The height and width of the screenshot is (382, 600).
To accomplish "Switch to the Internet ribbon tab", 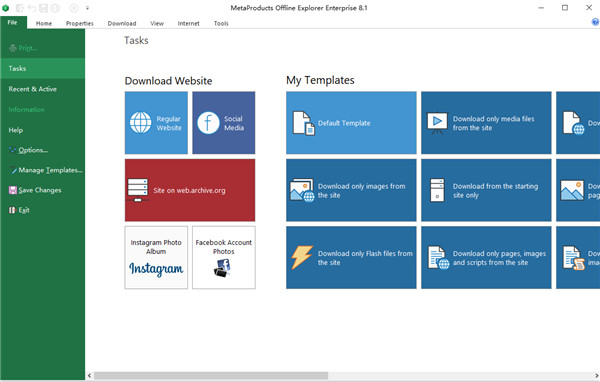I will [188, 23].
